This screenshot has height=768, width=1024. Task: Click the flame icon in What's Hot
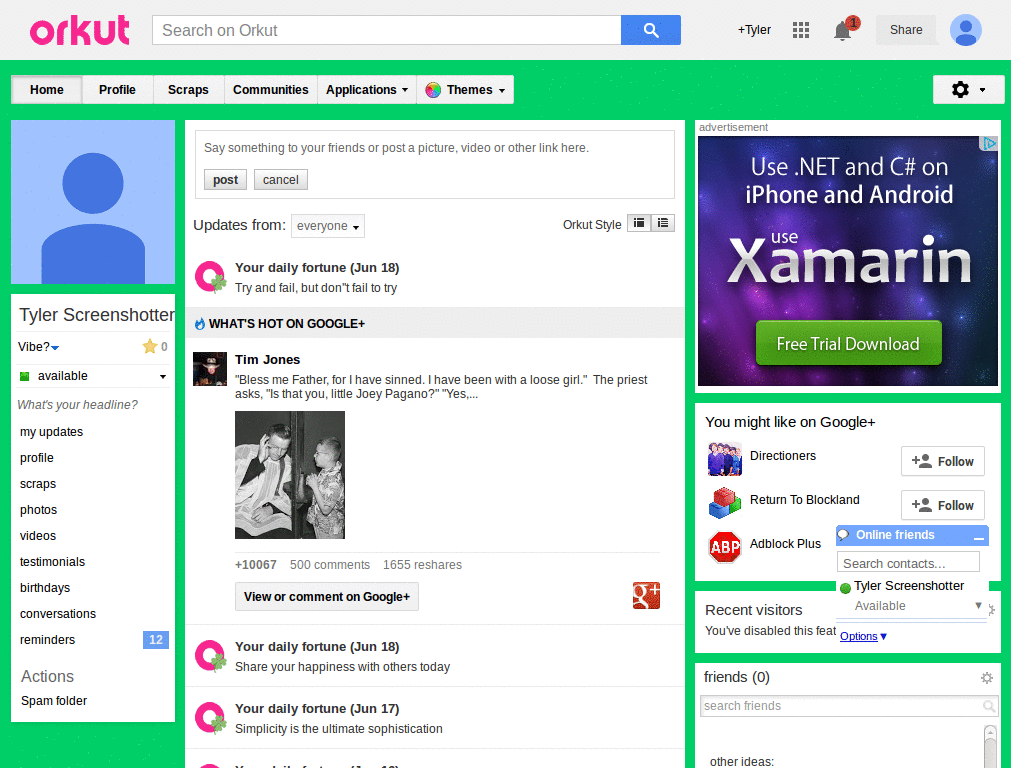(x=200, y=324)
